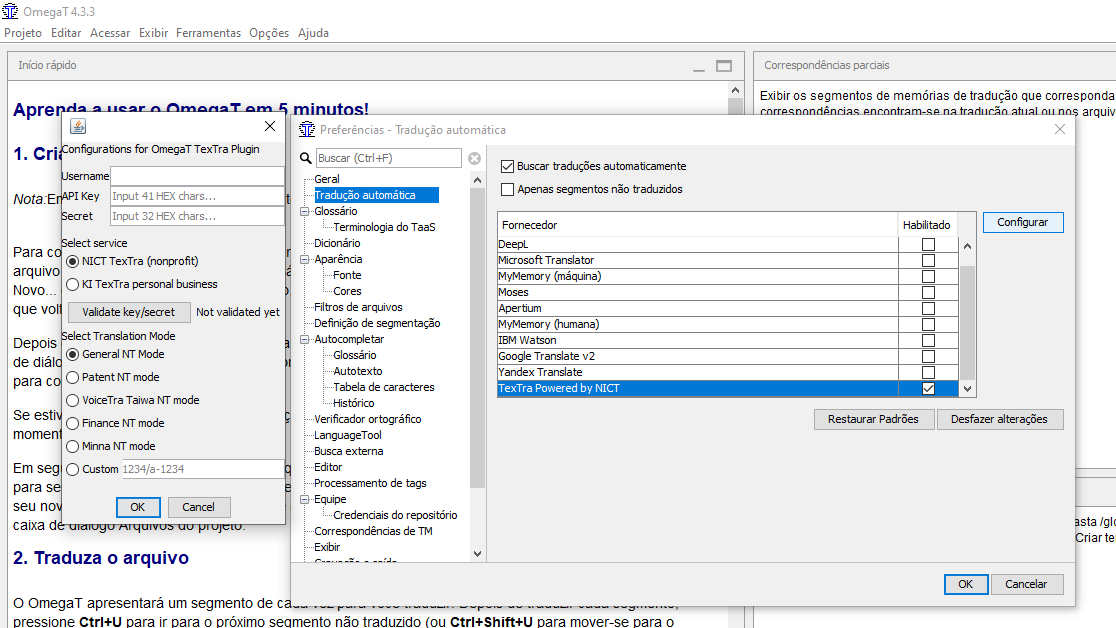Collapse the Autocompletar tree node
The image size is (1116, 628).
(x=305, y=340)
